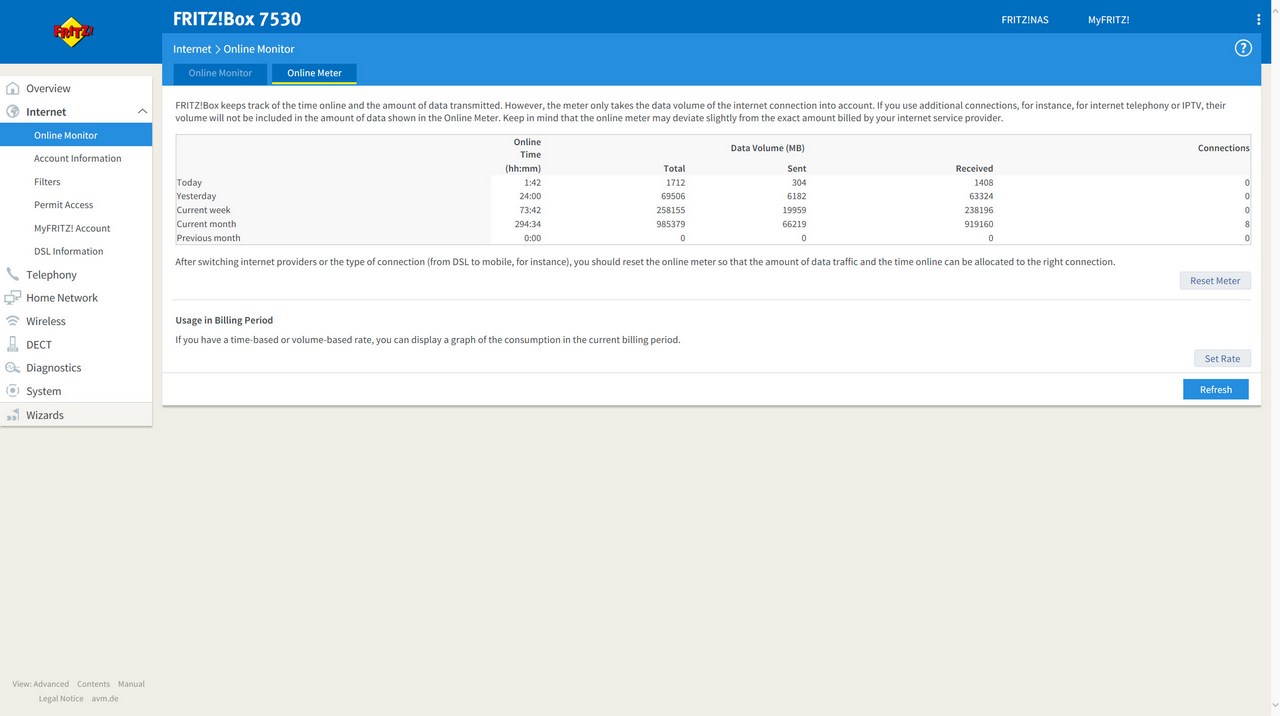Viewport: 1280px width, 716px height.
Task: Open the Manual link in footer
Action: tap(131, 684)
